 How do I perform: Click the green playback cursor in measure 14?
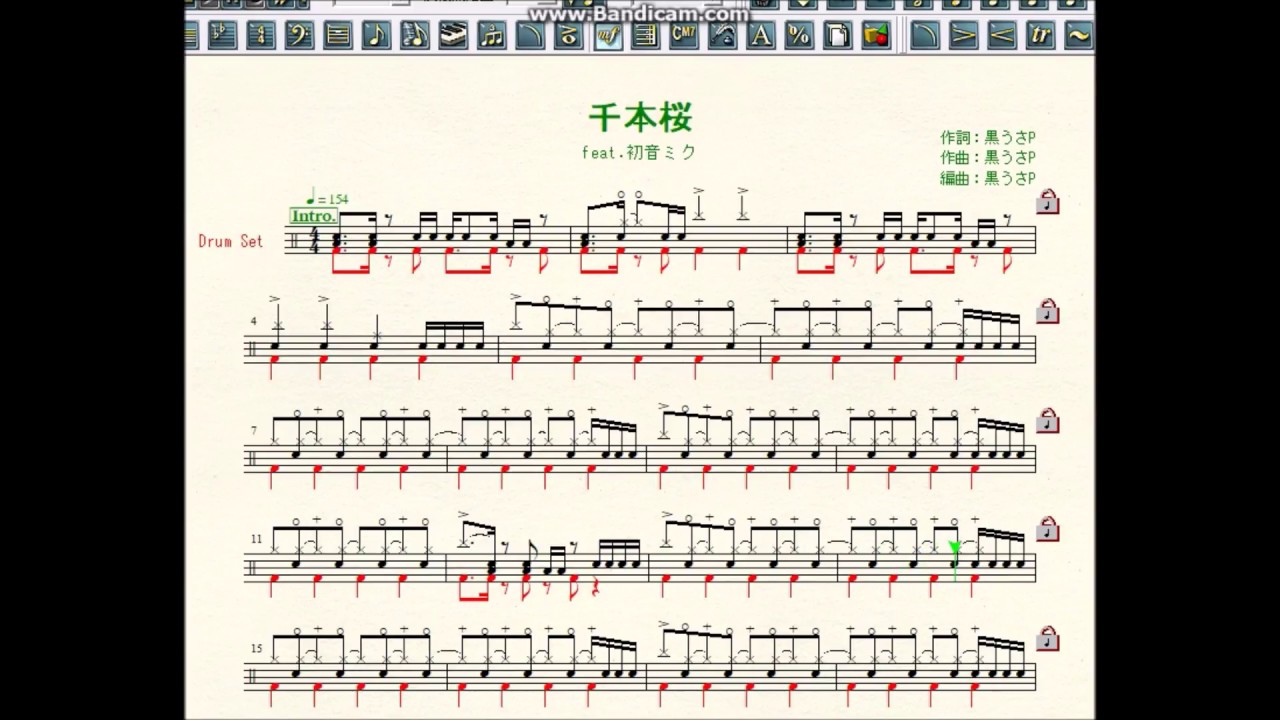pos(955,559)
